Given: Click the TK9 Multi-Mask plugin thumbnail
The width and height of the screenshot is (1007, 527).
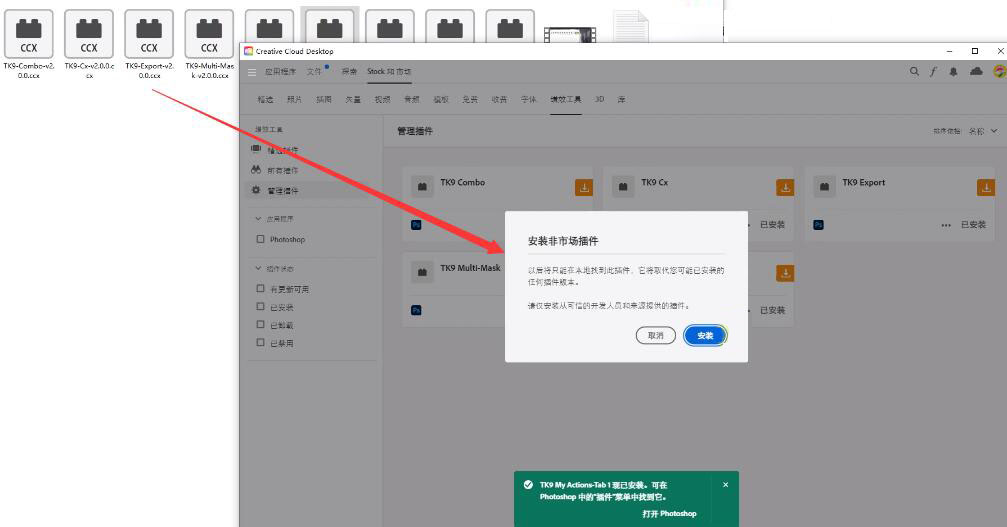Looking at the screenshot, I should click(422, 272).
